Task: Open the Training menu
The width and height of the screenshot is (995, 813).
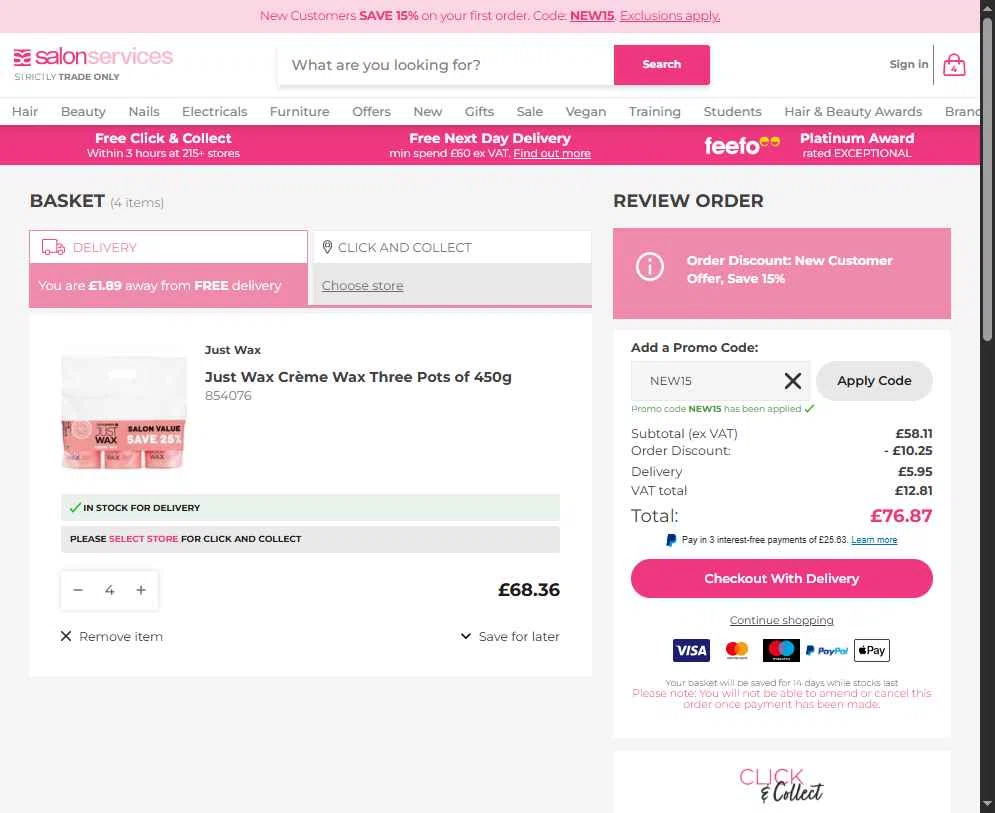Action: tap(655, 112)
